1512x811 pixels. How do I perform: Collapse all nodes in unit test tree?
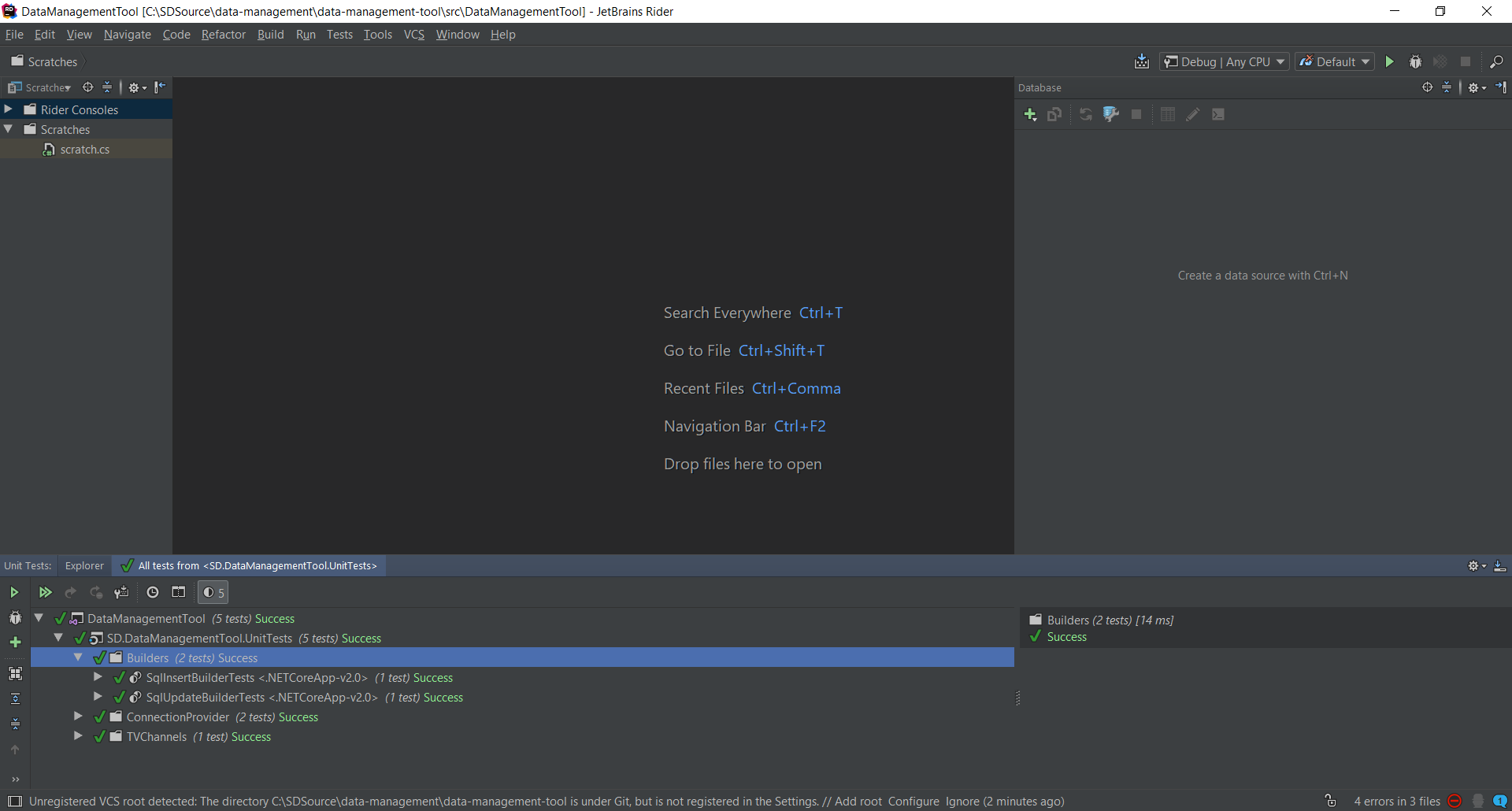point(15,724)
